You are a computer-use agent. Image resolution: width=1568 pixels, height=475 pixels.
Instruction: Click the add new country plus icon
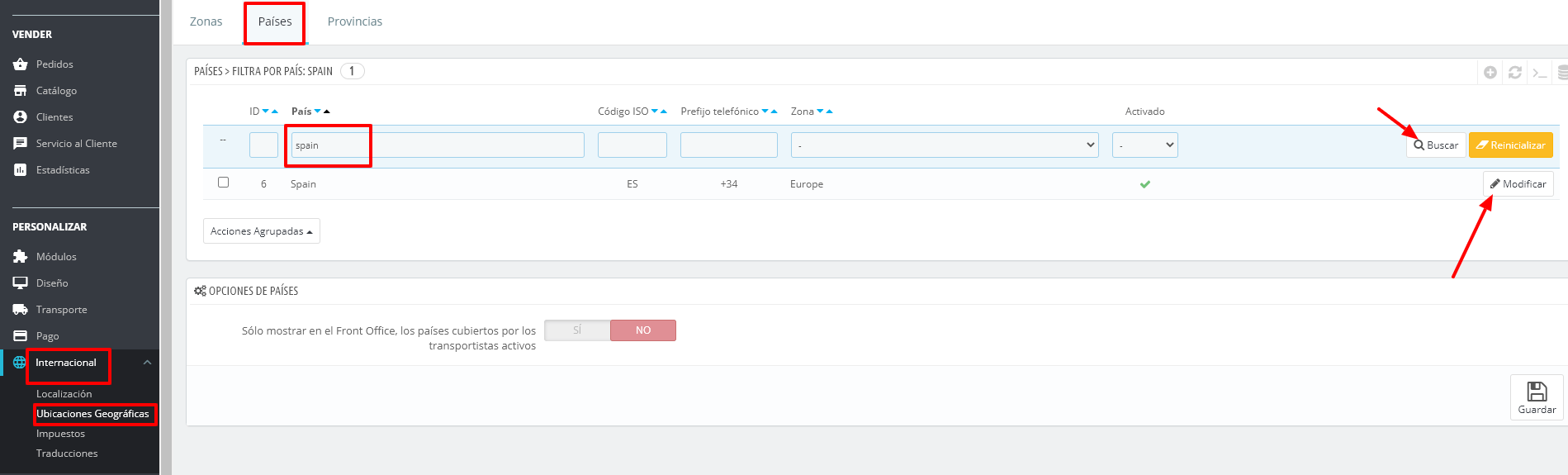1490,73
